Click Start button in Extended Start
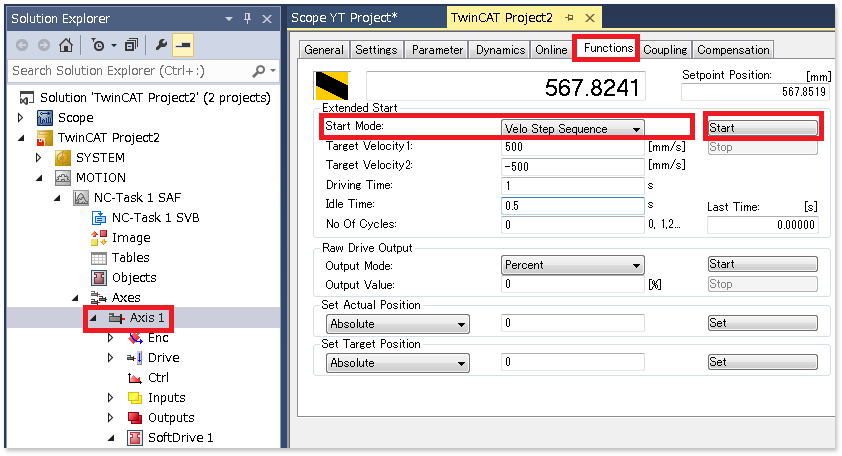842x456 pixels. point(763,128)
